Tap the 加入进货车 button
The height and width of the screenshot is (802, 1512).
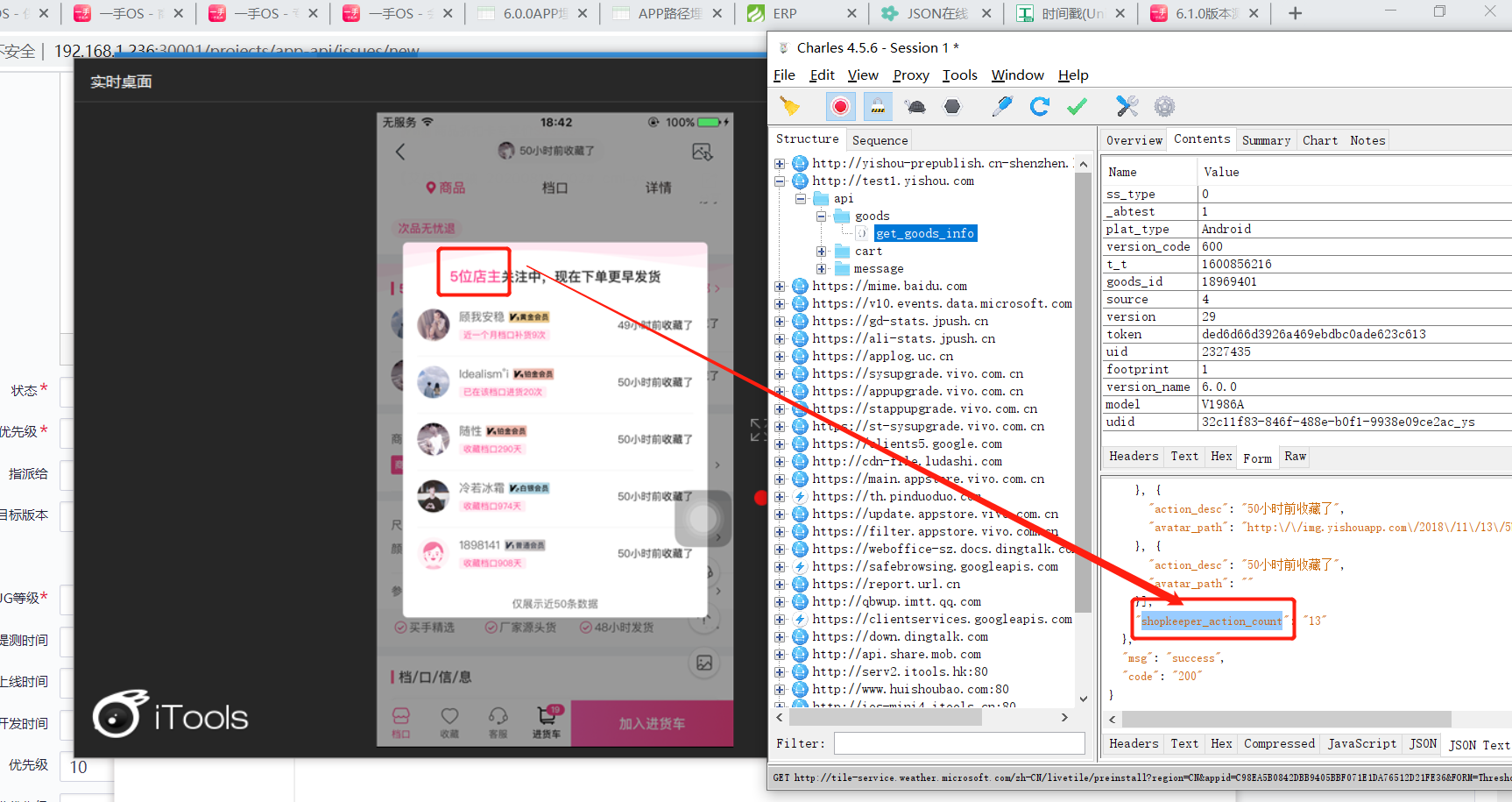click(652, 724)
